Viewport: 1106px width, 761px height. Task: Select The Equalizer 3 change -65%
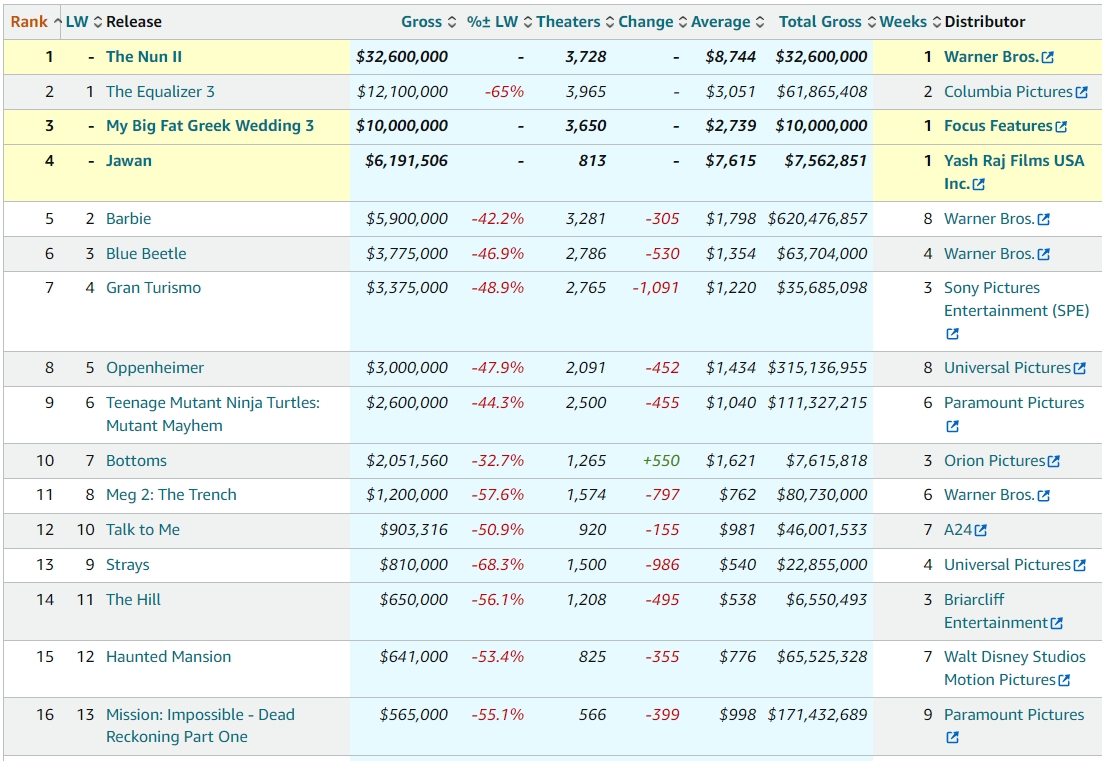point(504,92)
